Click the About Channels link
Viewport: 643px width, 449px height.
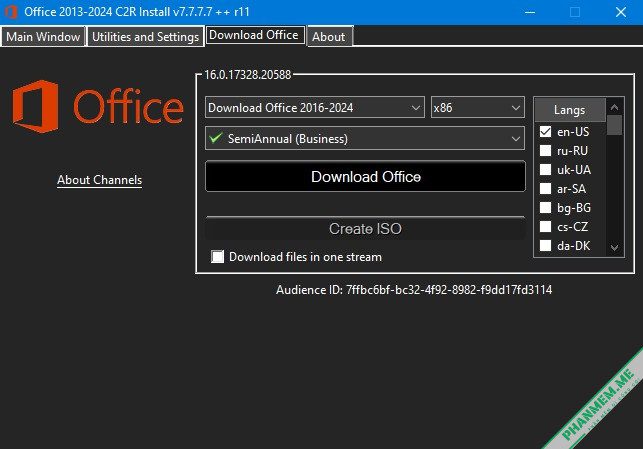100,180
